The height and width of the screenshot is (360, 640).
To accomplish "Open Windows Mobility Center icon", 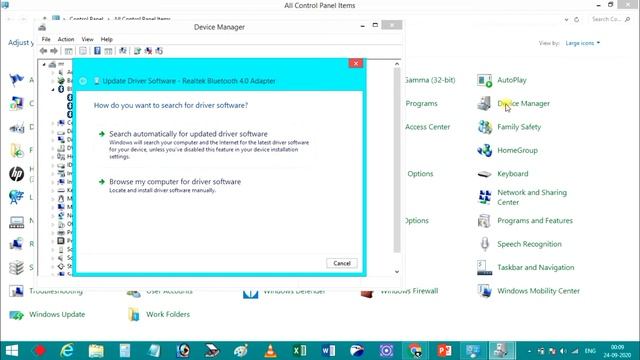I will point(484,291).
